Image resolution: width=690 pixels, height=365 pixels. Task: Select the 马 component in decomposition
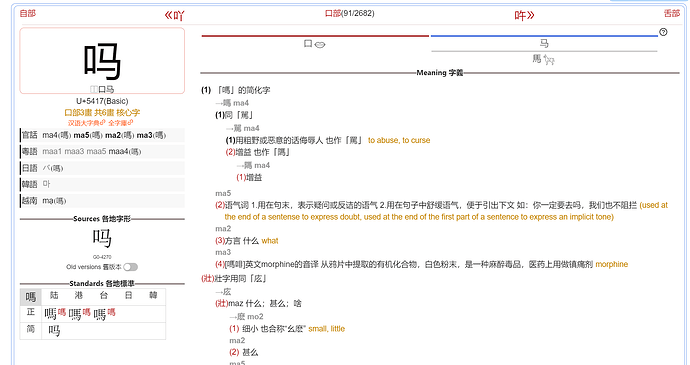[544, 43]
